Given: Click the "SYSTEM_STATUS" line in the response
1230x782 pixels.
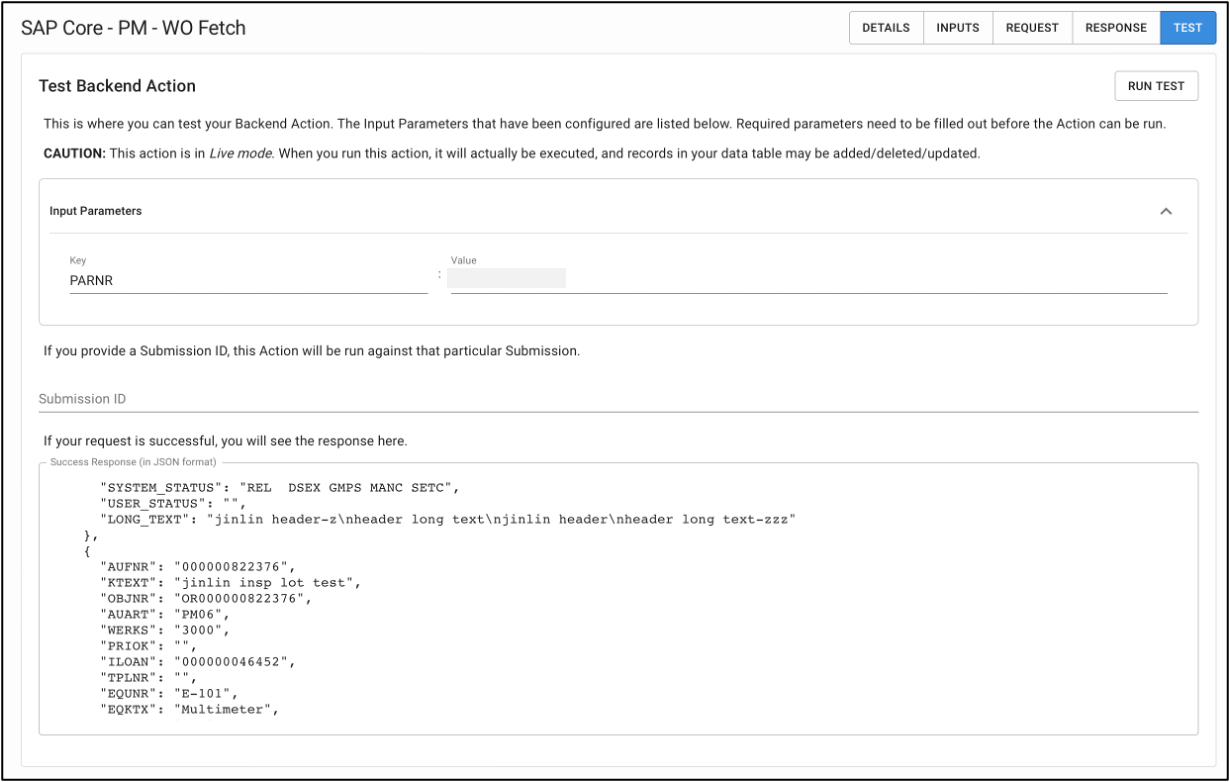Looking at the screenshot, I should click(x=279, y=487).
